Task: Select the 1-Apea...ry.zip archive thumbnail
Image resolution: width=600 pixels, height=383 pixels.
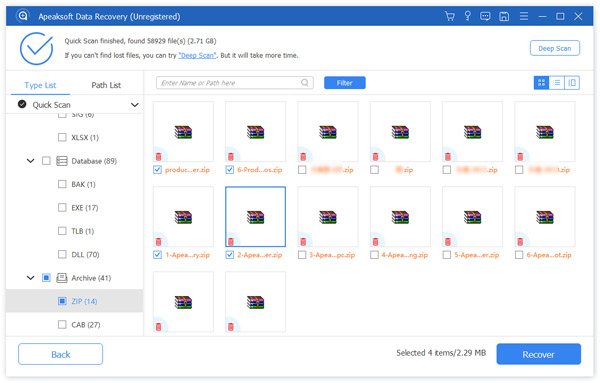Action: pos(183,217)
